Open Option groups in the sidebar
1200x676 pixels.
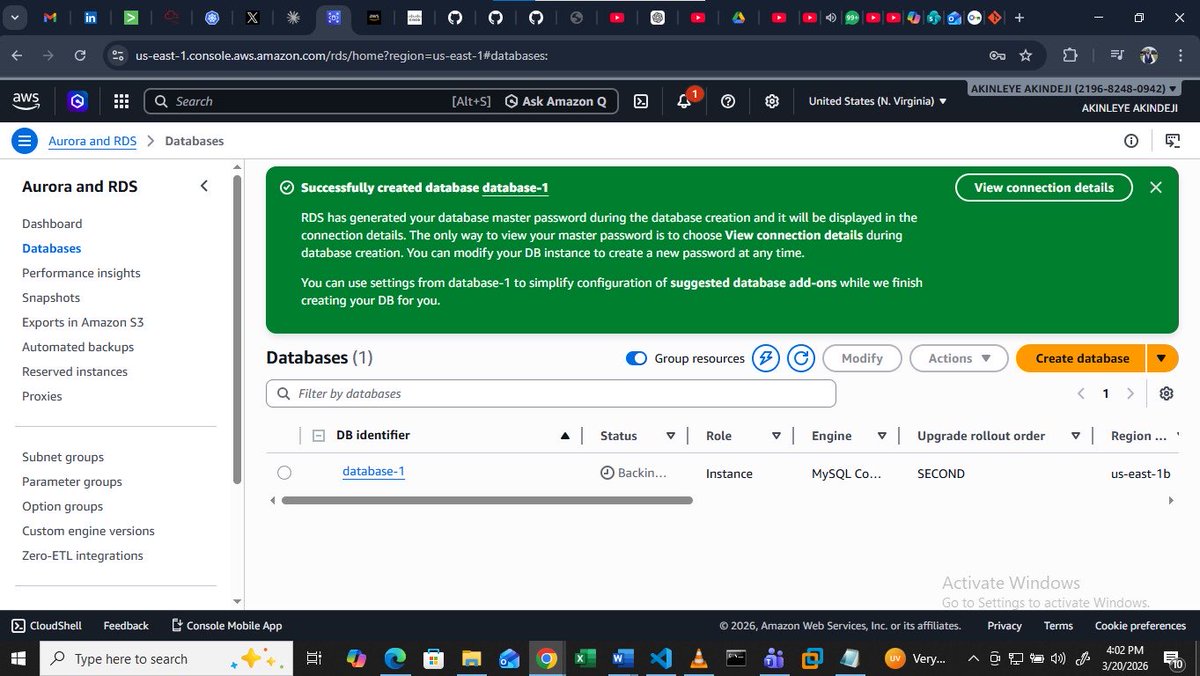62,506
